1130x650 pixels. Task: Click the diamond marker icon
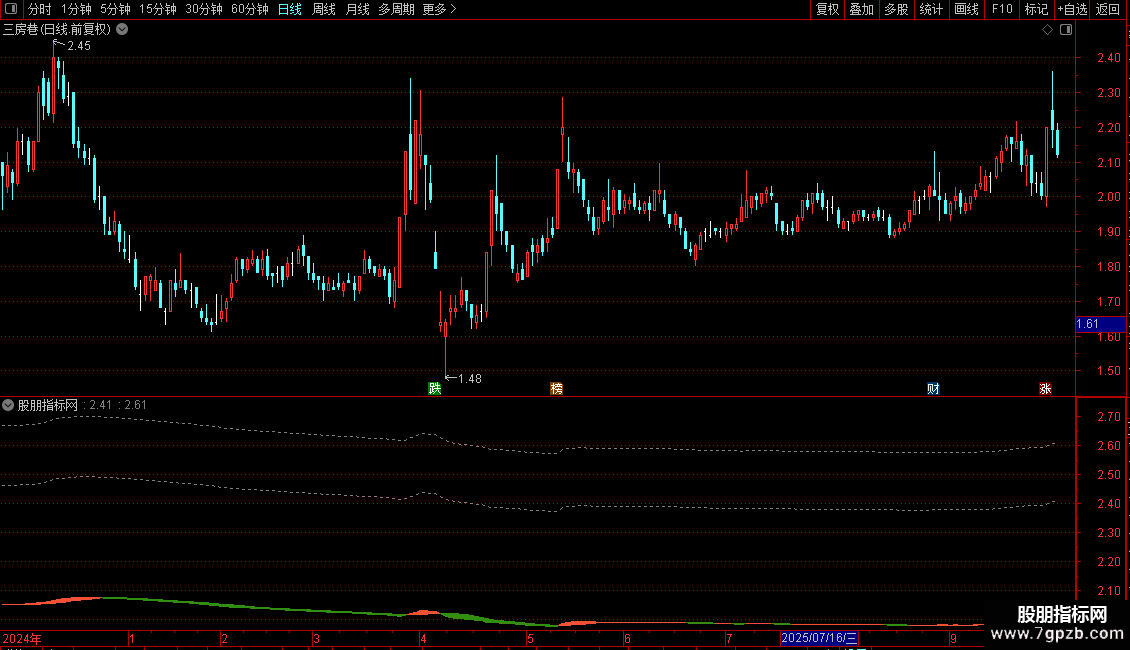[x=1048, y=30]
